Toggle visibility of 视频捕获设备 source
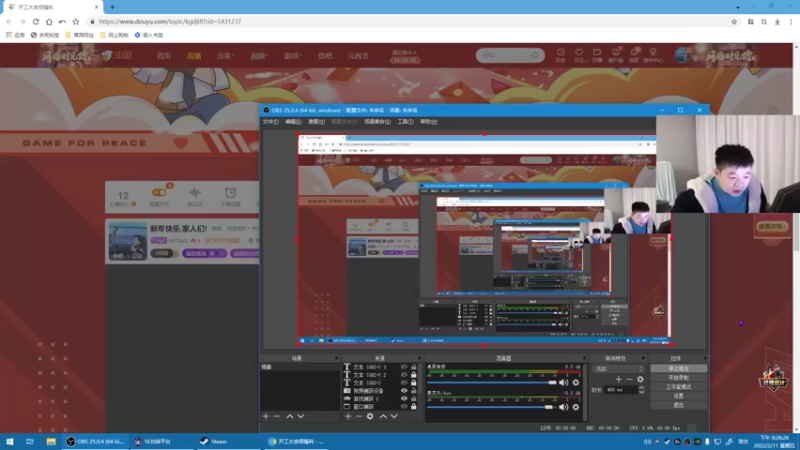Screen dimensions: 800x450 (404, 391)
